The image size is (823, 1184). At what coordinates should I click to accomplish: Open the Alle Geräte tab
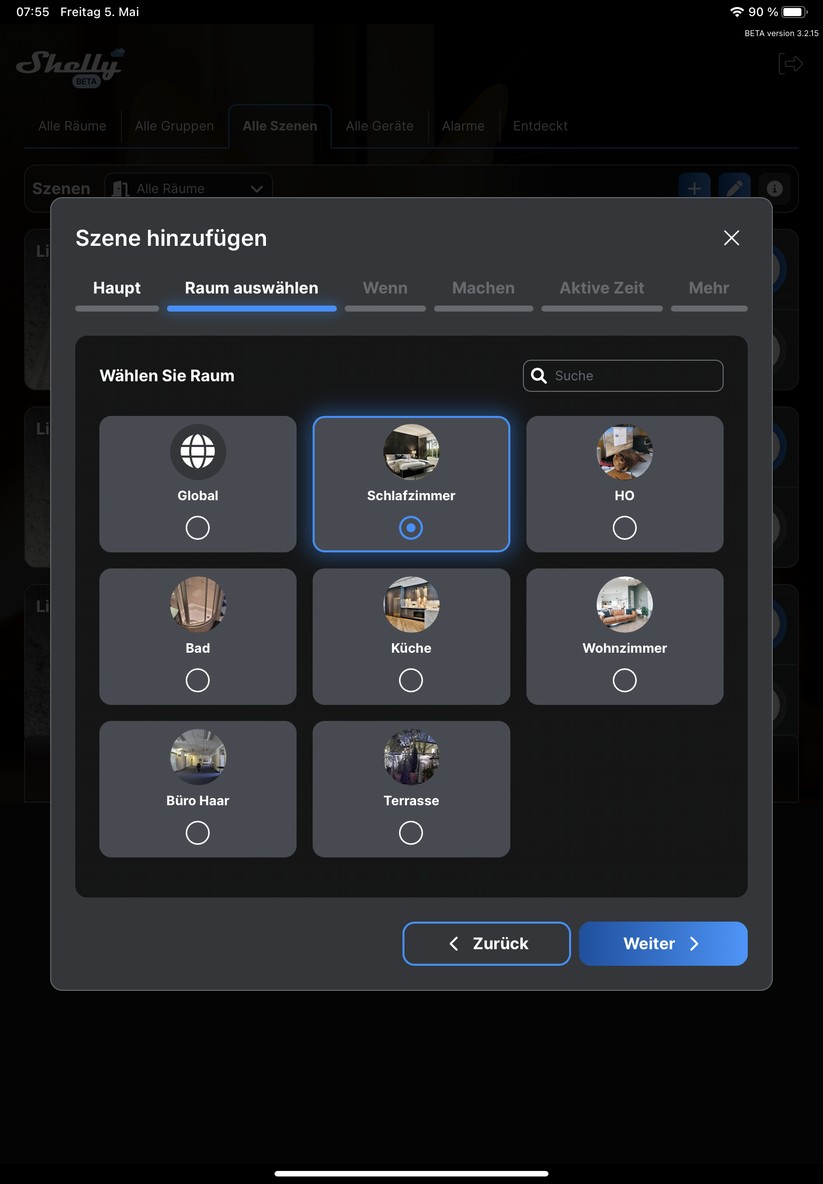(x=379, y=126)
